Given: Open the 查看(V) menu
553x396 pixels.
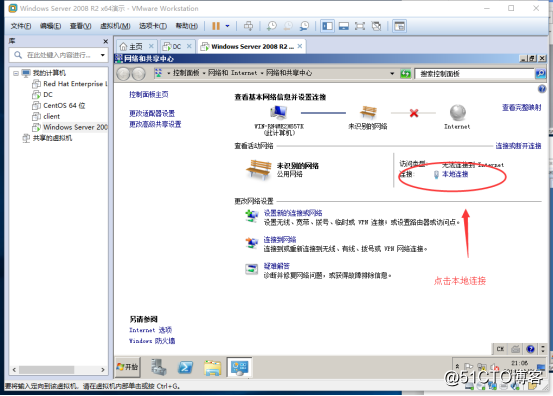Looking at the screenshot, I should point(80,26).
